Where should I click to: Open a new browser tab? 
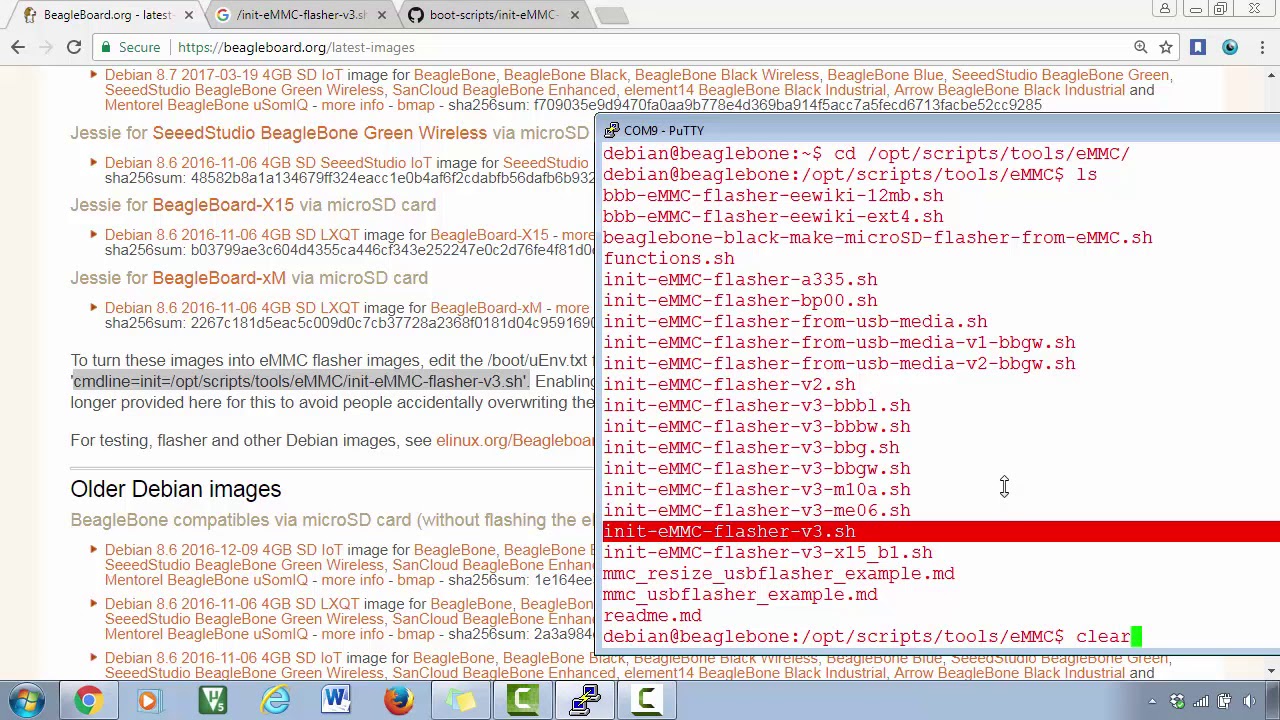tap(611, 15)
